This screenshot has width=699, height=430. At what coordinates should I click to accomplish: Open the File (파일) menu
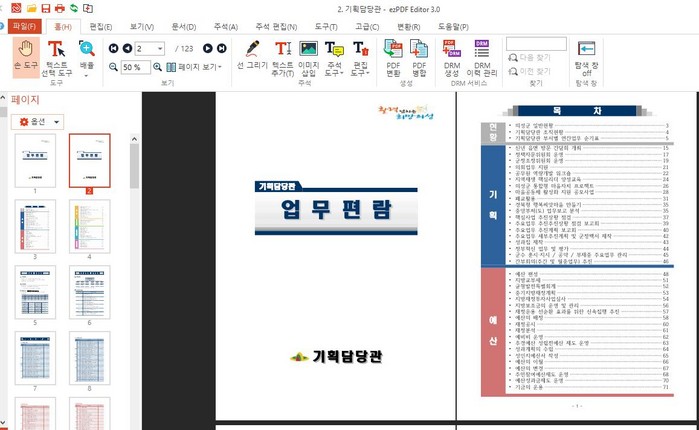click(x=25, y=26)
